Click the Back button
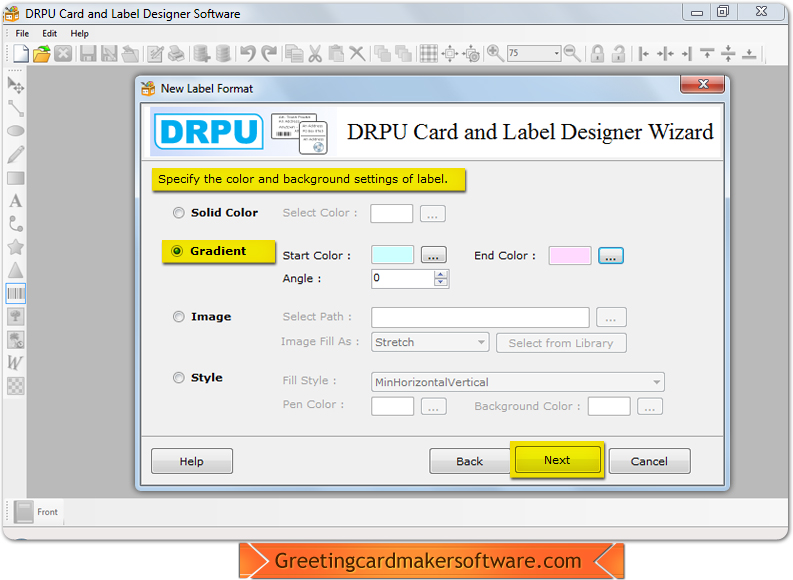 470,461
